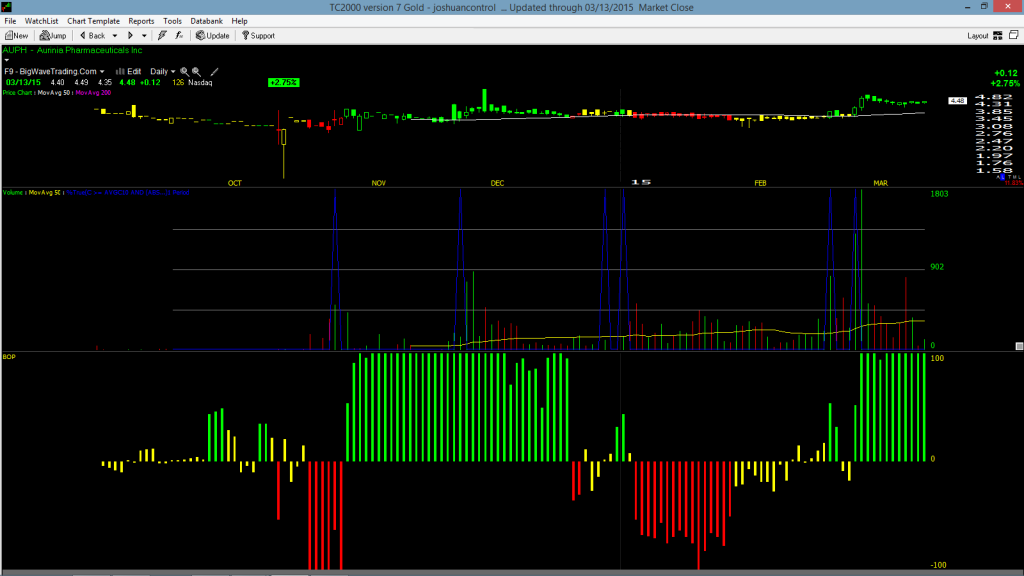Image resolution: width=1024 pixels, height=576 pixels.
Task: Click the Support button
Action: click(258, 35)
